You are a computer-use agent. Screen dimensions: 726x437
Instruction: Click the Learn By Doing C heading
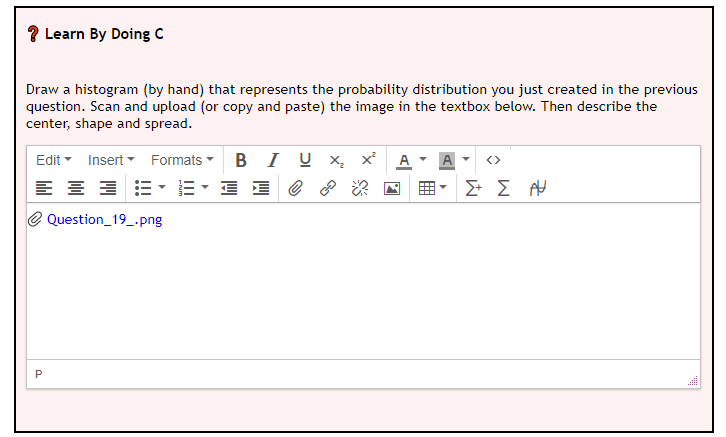click(x=104, y=34)
